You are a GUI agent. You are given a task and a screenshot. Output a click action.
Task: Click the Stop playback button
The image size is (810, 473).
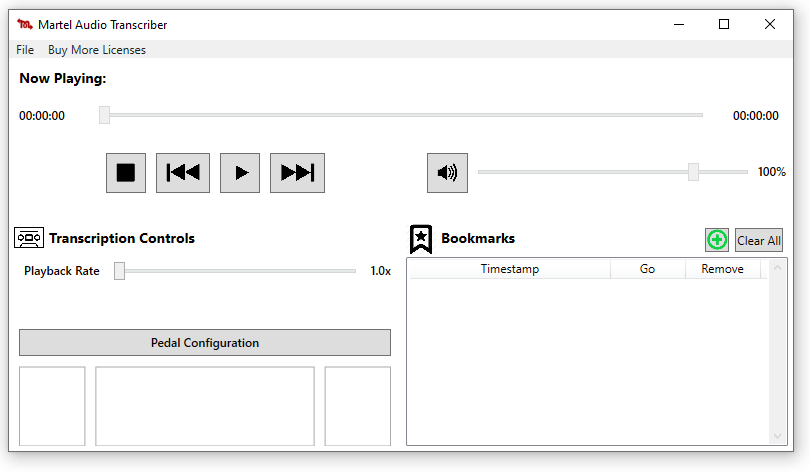point(126,173)
